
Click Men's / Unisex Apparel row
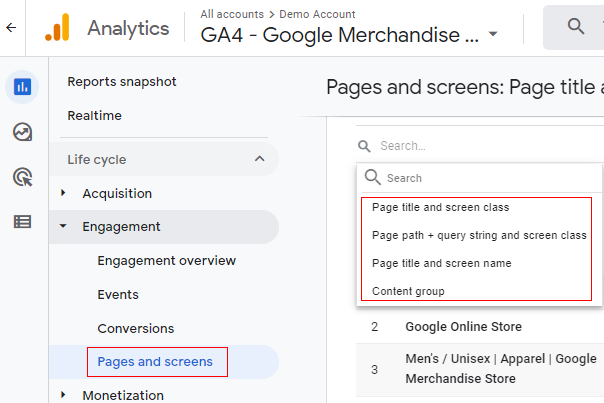(480, 369)
